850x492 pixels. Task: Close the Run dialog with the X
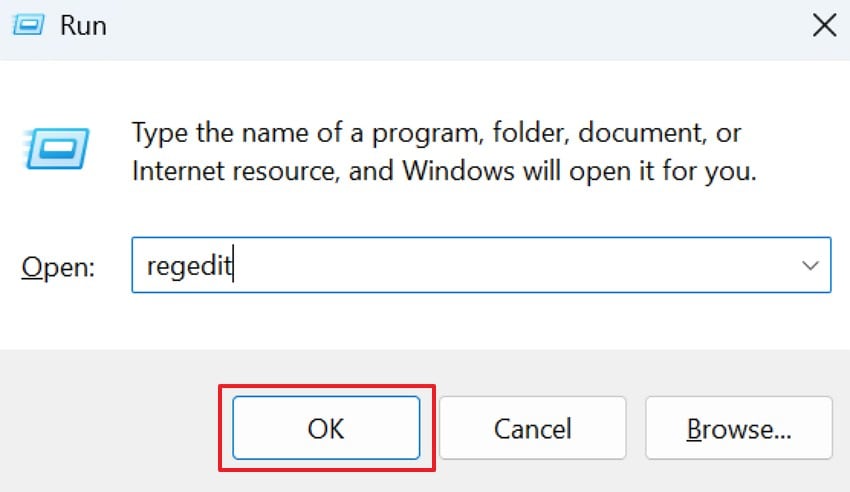click(x=824, y=26)
